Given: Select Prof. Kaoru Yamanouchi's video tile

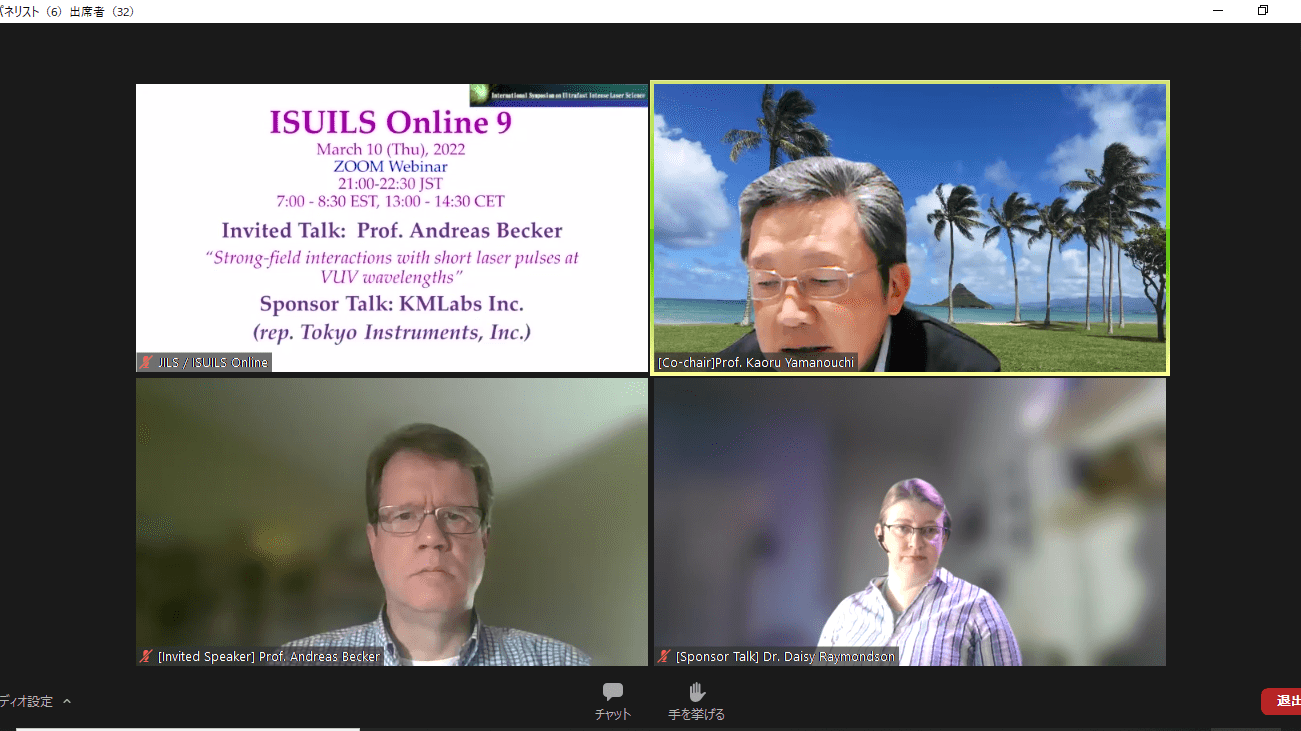Looking at the screenshot, I should tap(910, 228).
